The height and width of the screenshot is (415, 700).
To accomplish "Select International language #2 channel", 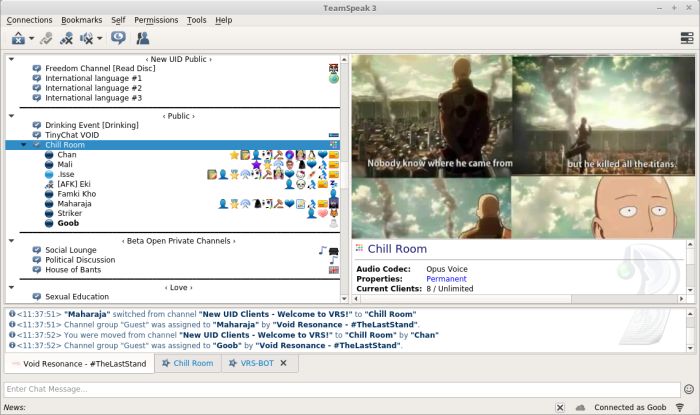I will [93, 88].
